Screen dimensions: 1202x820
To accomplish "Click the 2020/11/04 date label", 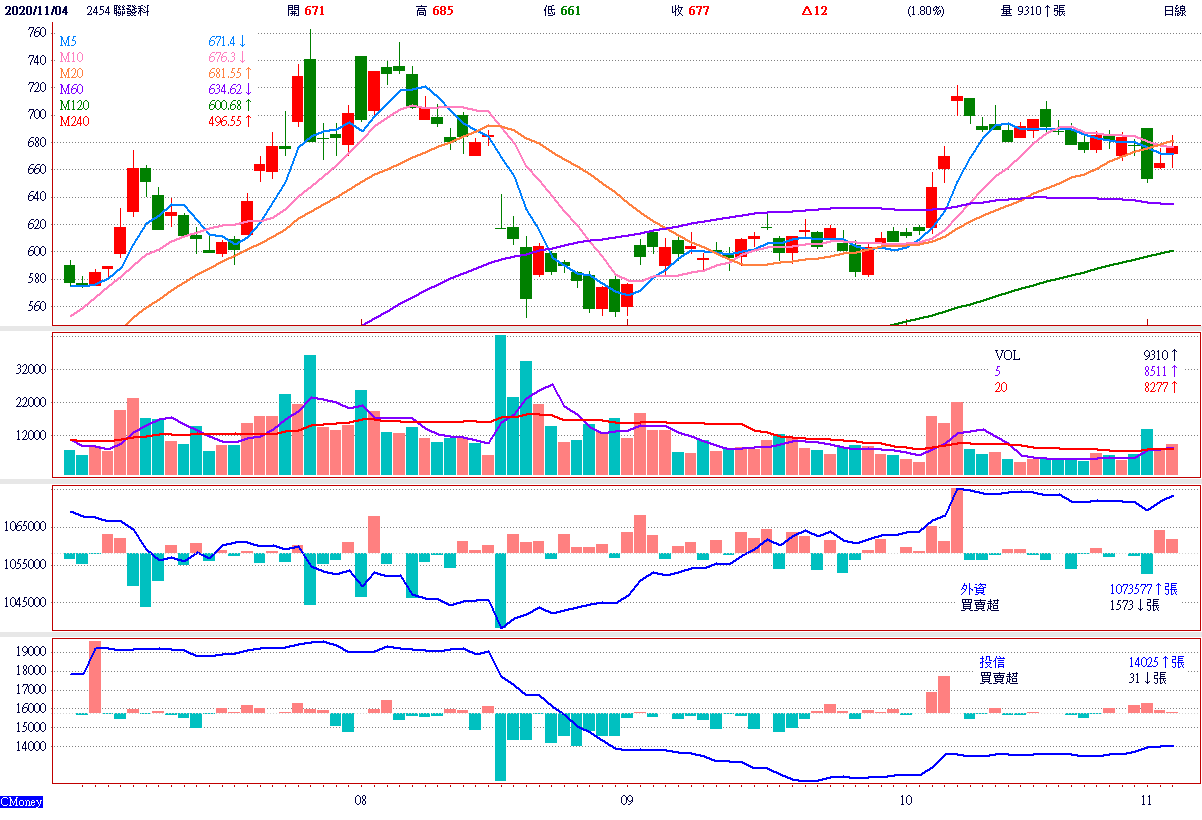I will click(37, 11).
